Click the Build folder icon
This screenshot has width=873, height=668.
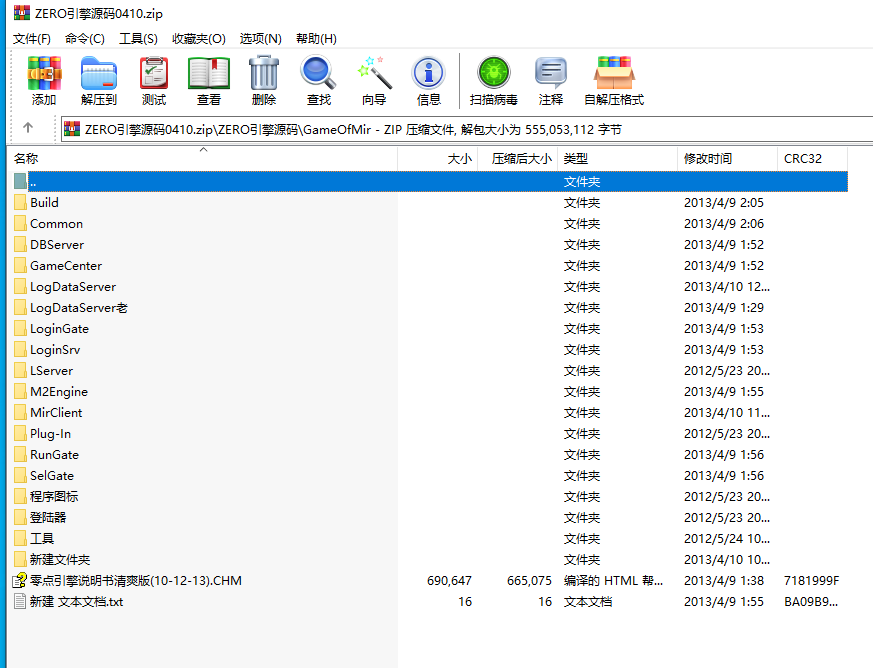point(20,202)
